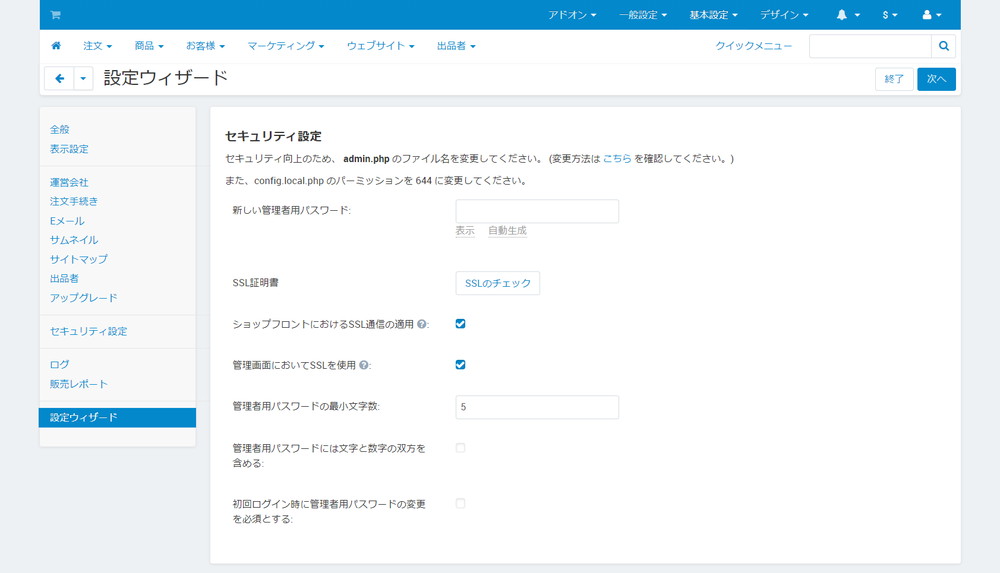Show help for 管理画面SSL setting
Screen dimensions: 1000x573
[364, 365]
